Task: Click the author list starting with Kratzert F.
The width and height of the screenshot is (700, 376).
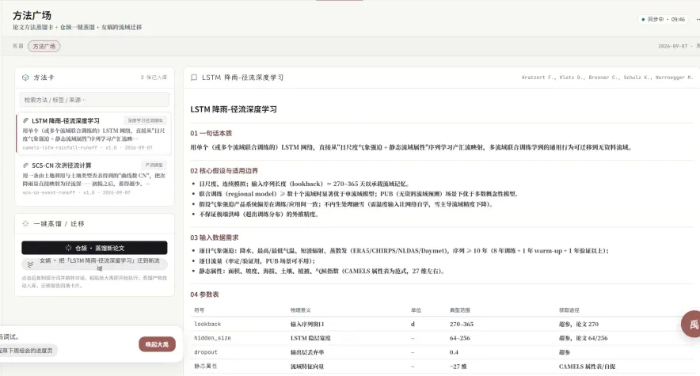Action: tap(607, 78)
